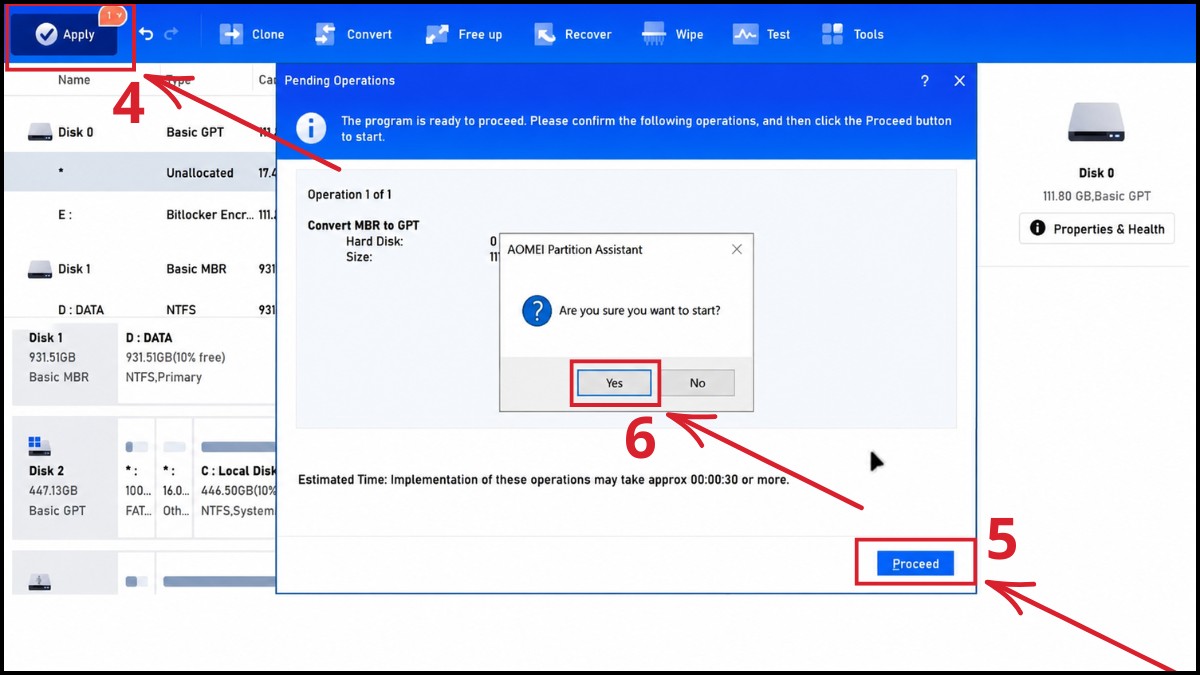The height and width of the screenshot is (675, 1200).
Task: Click the Disk 2 447.13GB map block
Action: (65, 478)
